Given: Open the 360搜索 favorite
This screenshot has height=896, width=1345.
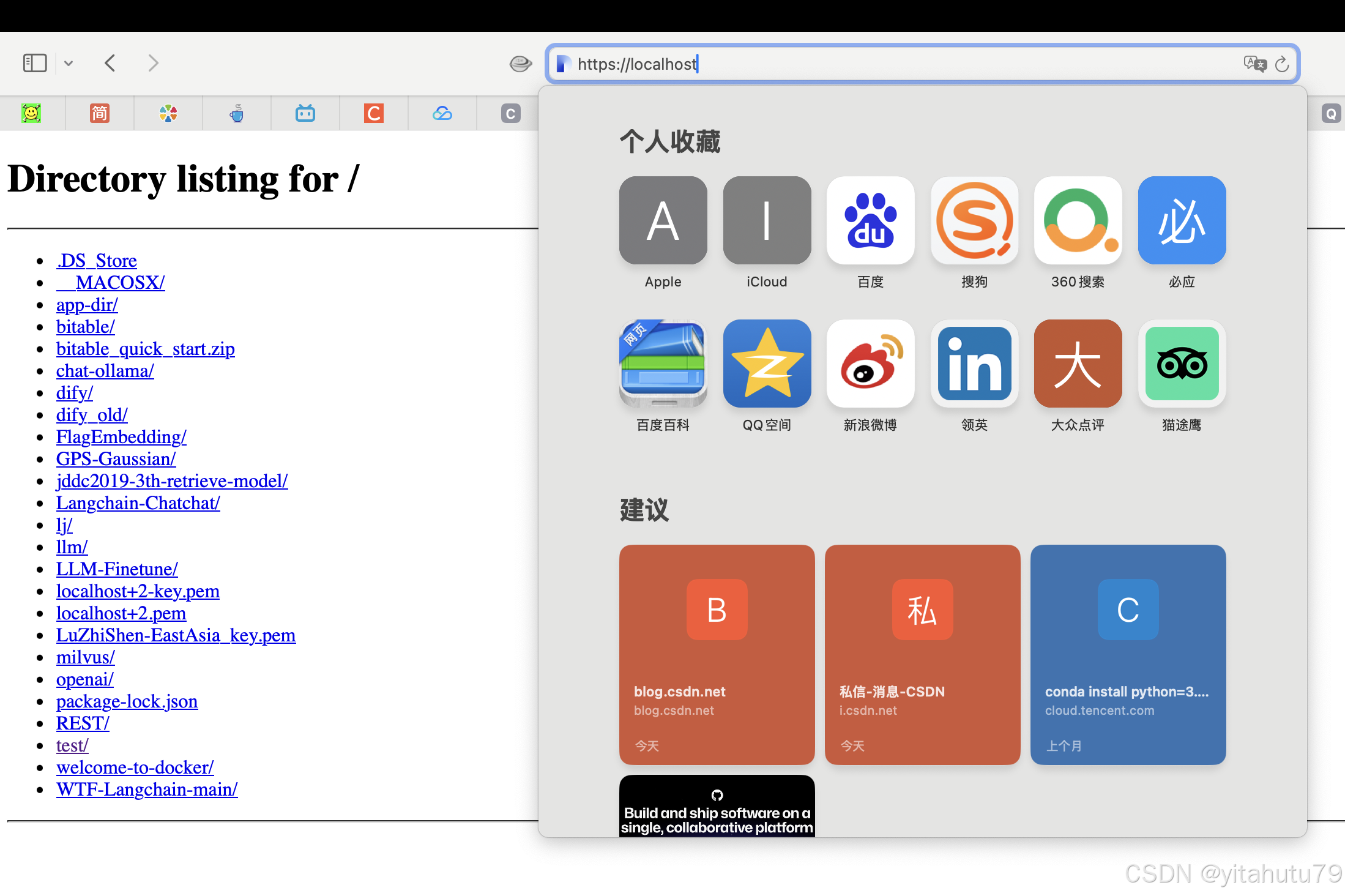Looking at the screenshot, I should [x=1078, y=220].
